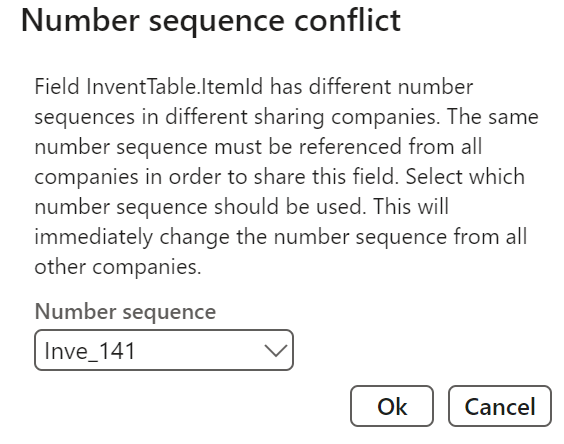Image resolution: width=564 pixels, height=444 pixels.
Task: Click 'Select which' sentence in the message
Action: point(465,177)
